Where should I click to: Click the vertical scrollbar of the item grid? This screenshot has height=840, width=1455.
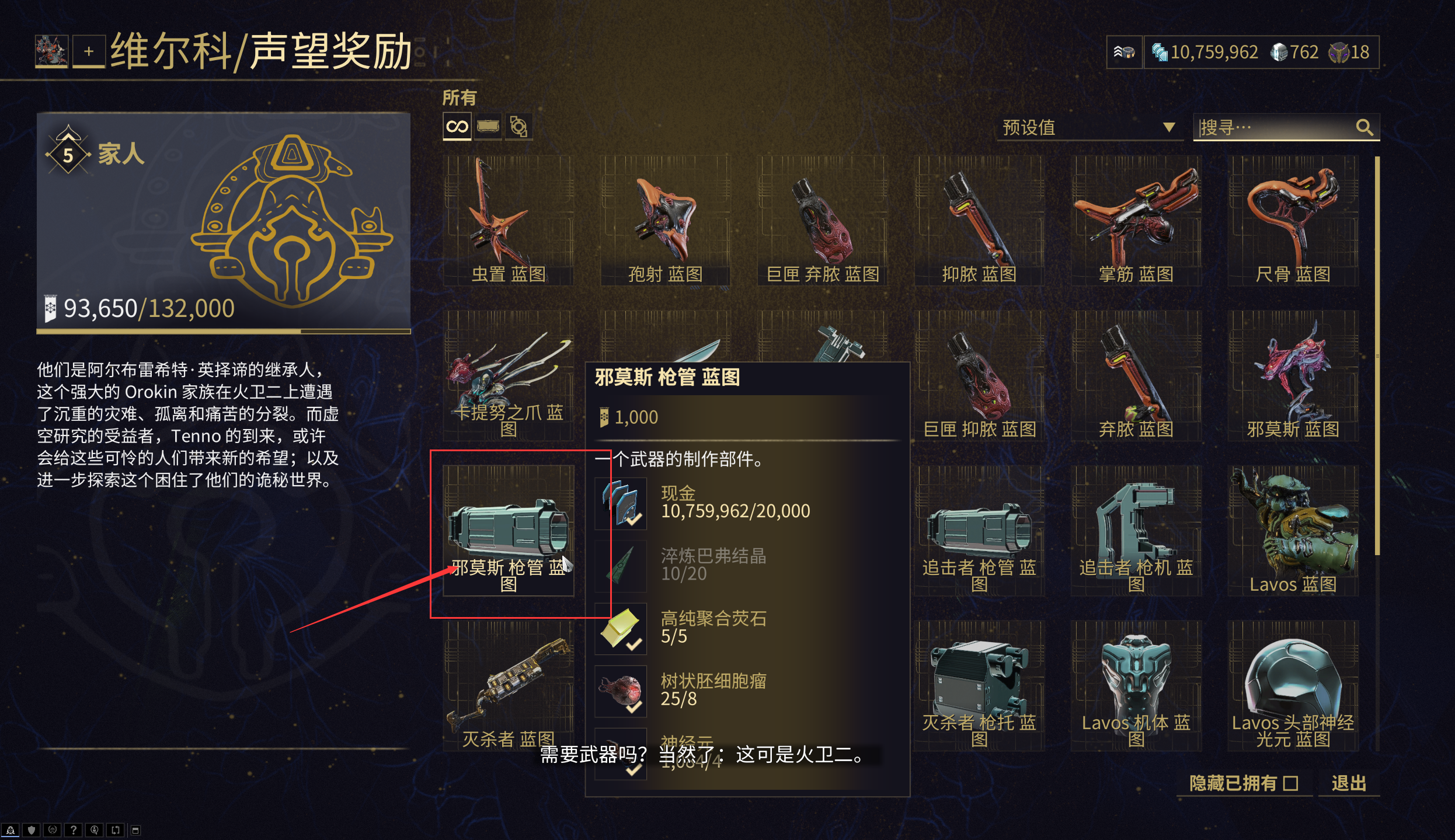coord(1377,356)
